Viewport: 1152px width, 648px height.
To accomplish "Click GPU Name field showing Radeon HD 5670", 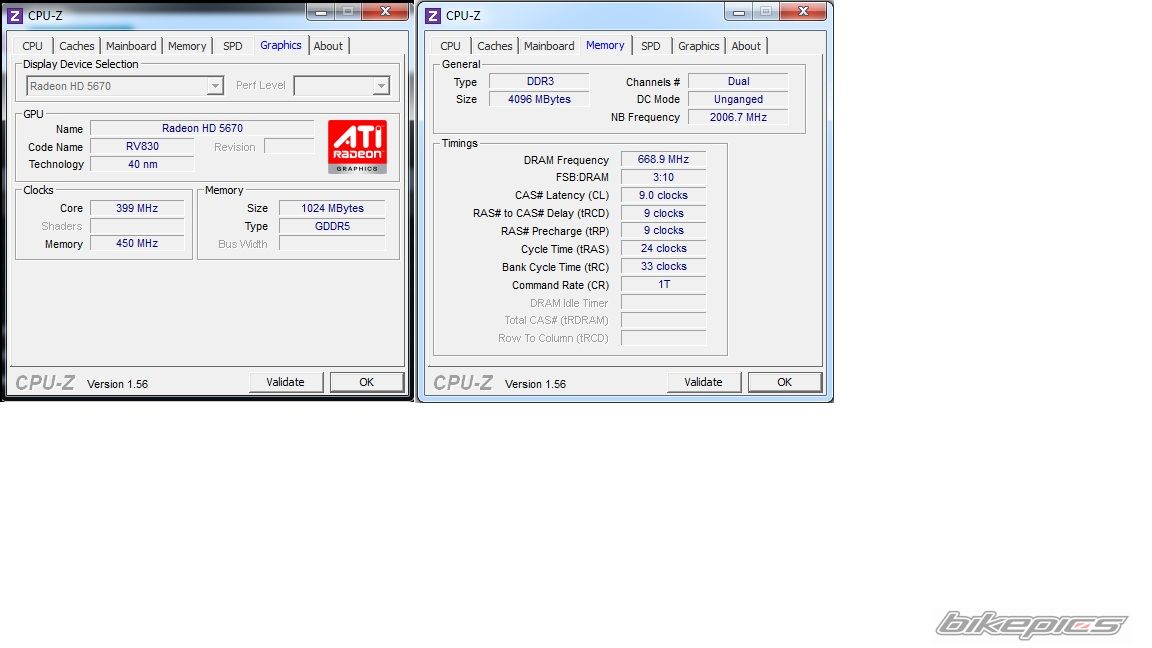I will click(202, 129).
